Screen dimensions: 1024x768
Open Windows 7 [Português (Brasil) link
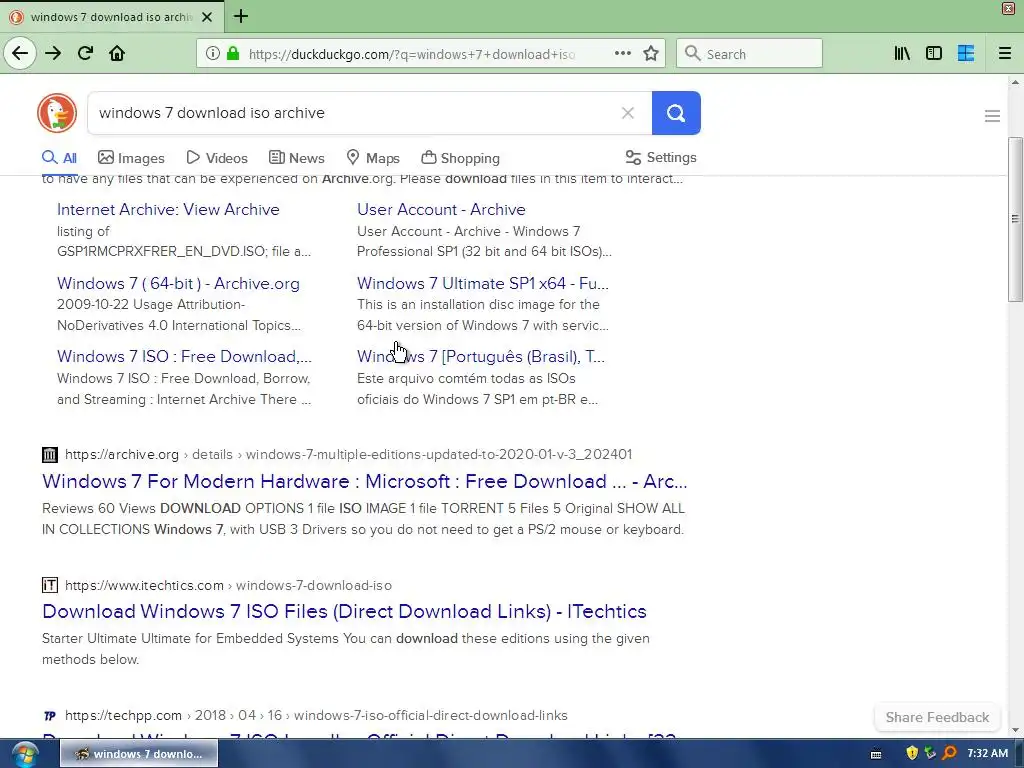pos(481,357)
